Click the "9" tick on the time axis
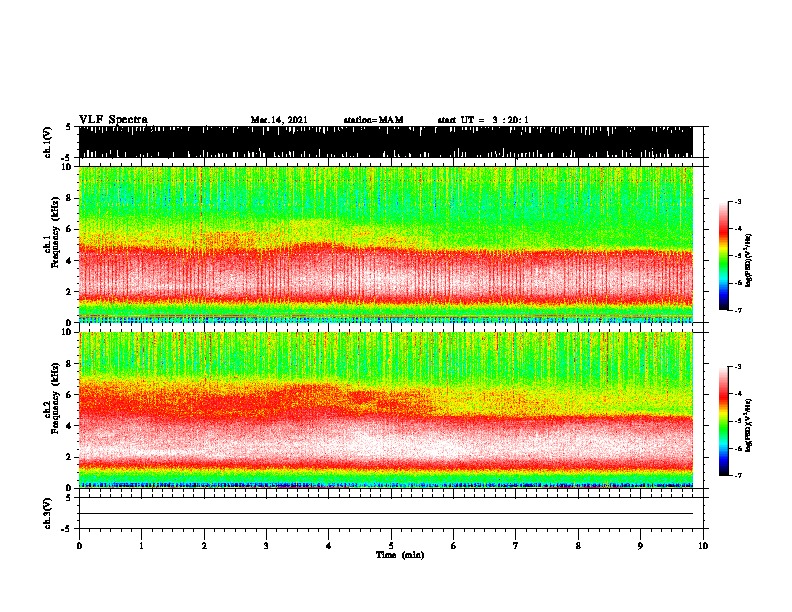 [x=640, y=546]
